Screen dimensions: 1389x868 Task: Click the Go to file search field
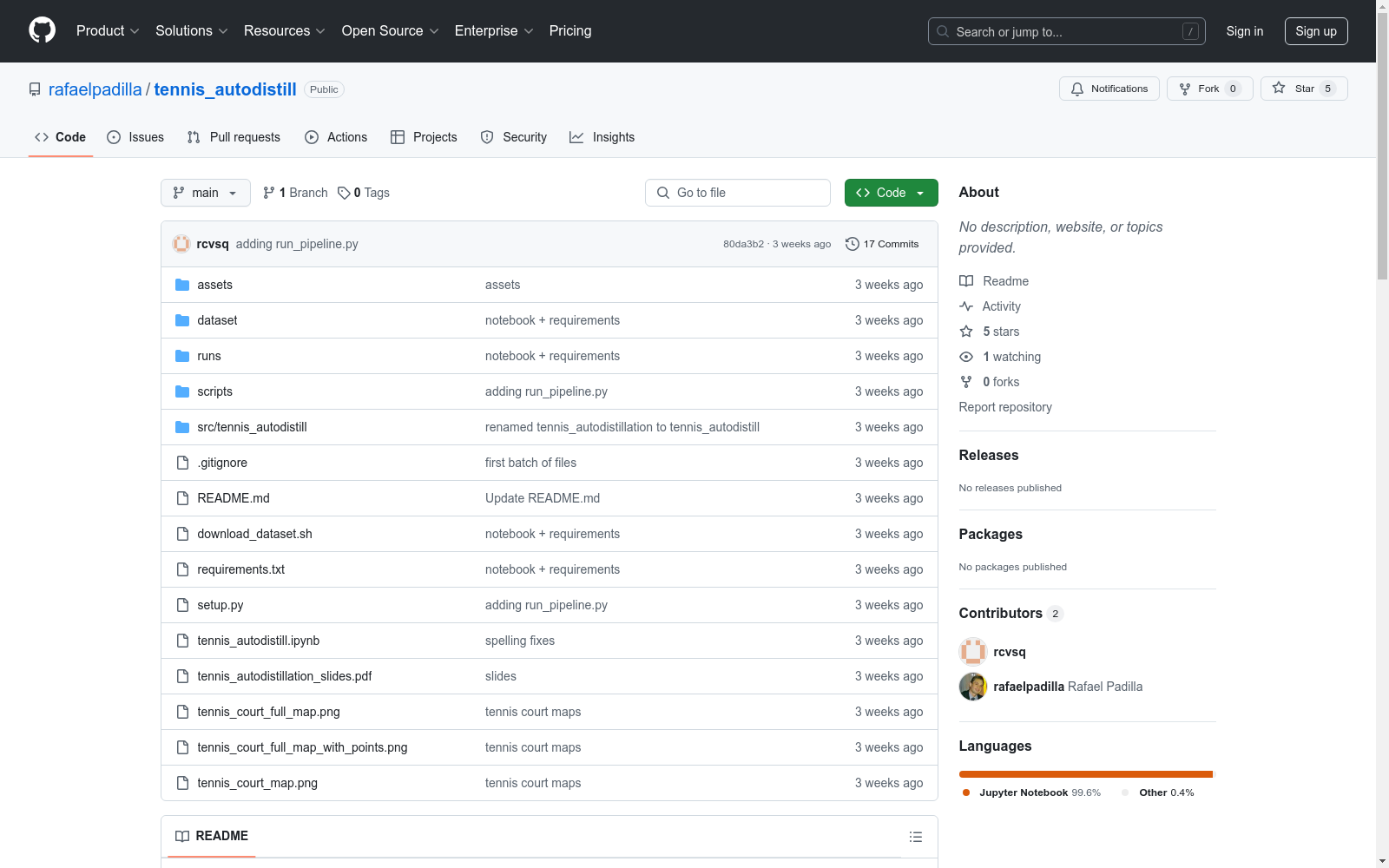[x=738, y=193]
